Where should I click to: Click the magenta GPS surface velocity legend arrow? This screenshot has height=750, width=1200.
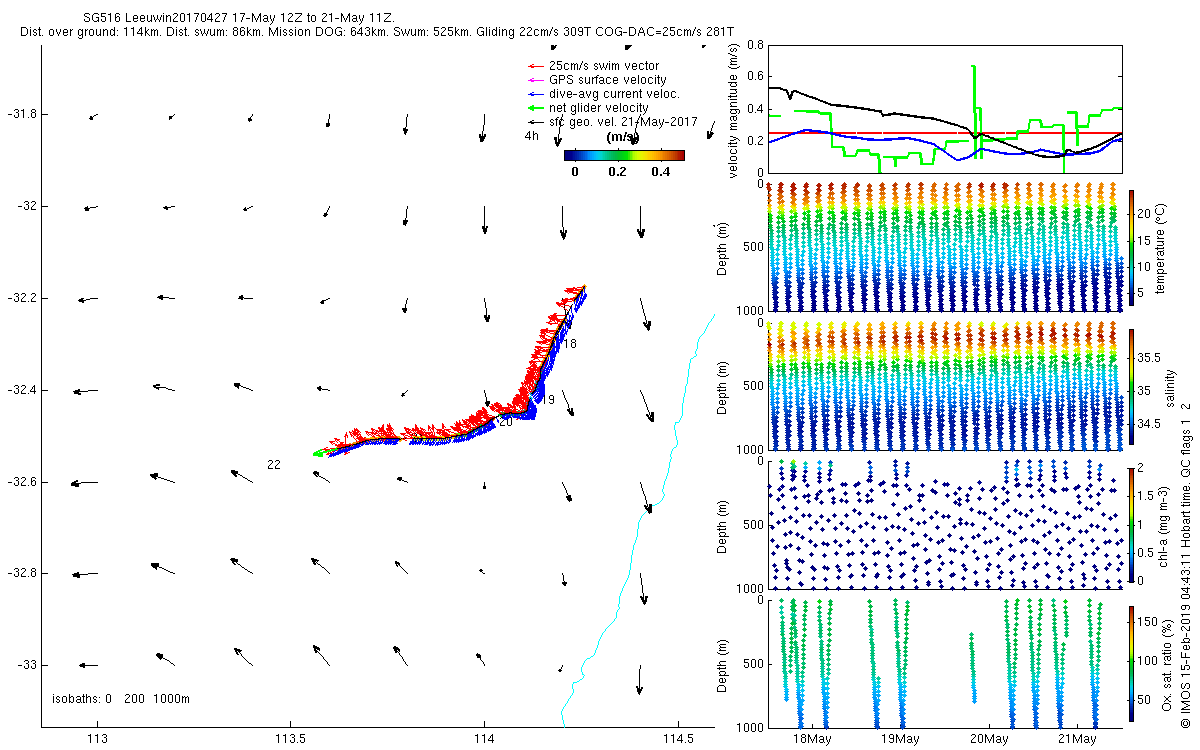coord(535,80)
